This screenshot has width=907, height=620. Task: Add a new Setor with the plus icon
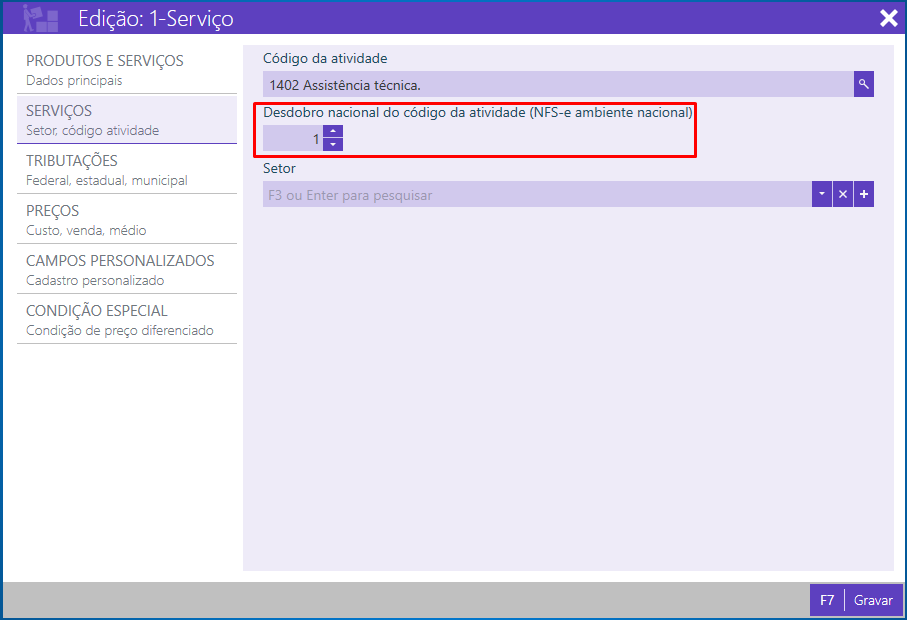(x=864, y=194)
